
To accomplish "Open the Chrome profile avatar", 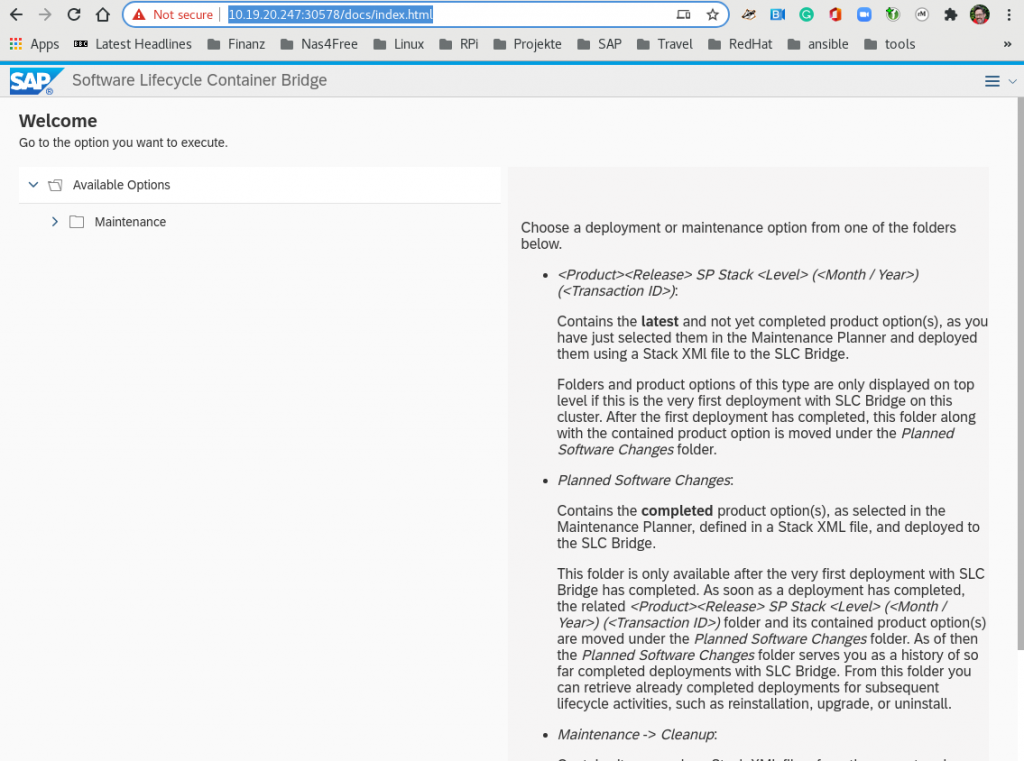I will pyautogui.click(x=980, y=15).
